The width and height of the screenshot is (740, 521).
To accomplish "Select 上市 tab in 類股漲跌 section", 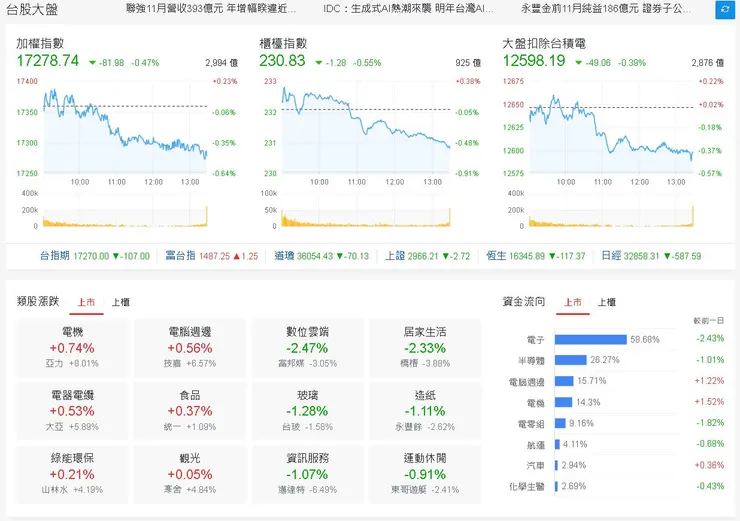I will (x=87, y=302).
